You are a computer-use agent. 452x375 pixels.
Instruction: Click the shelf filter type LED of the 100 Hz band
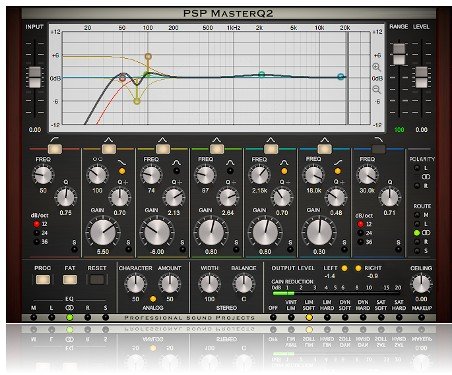122,171
